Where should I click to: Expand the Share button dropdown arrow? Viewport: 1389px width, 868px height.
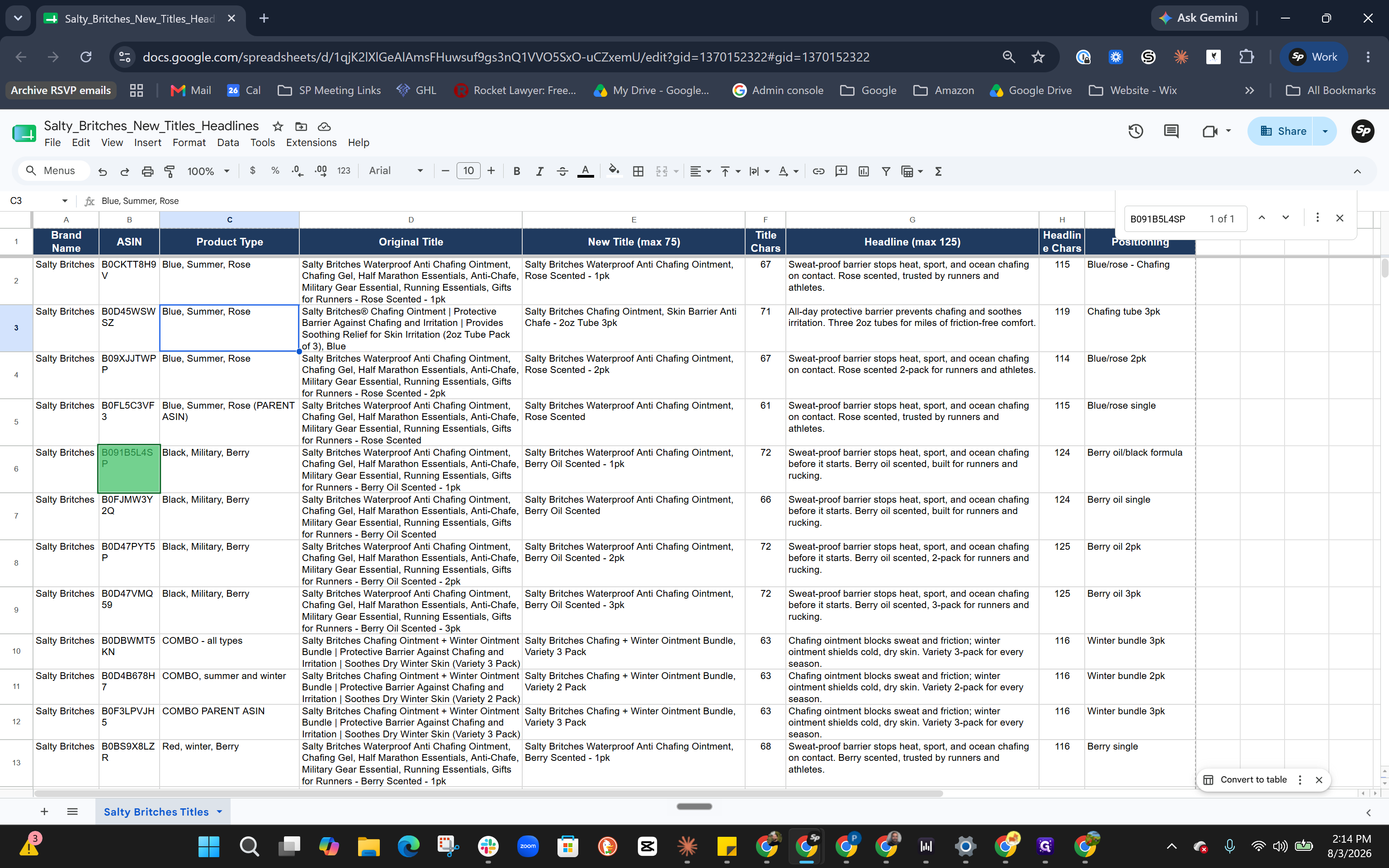(1325, 132)
